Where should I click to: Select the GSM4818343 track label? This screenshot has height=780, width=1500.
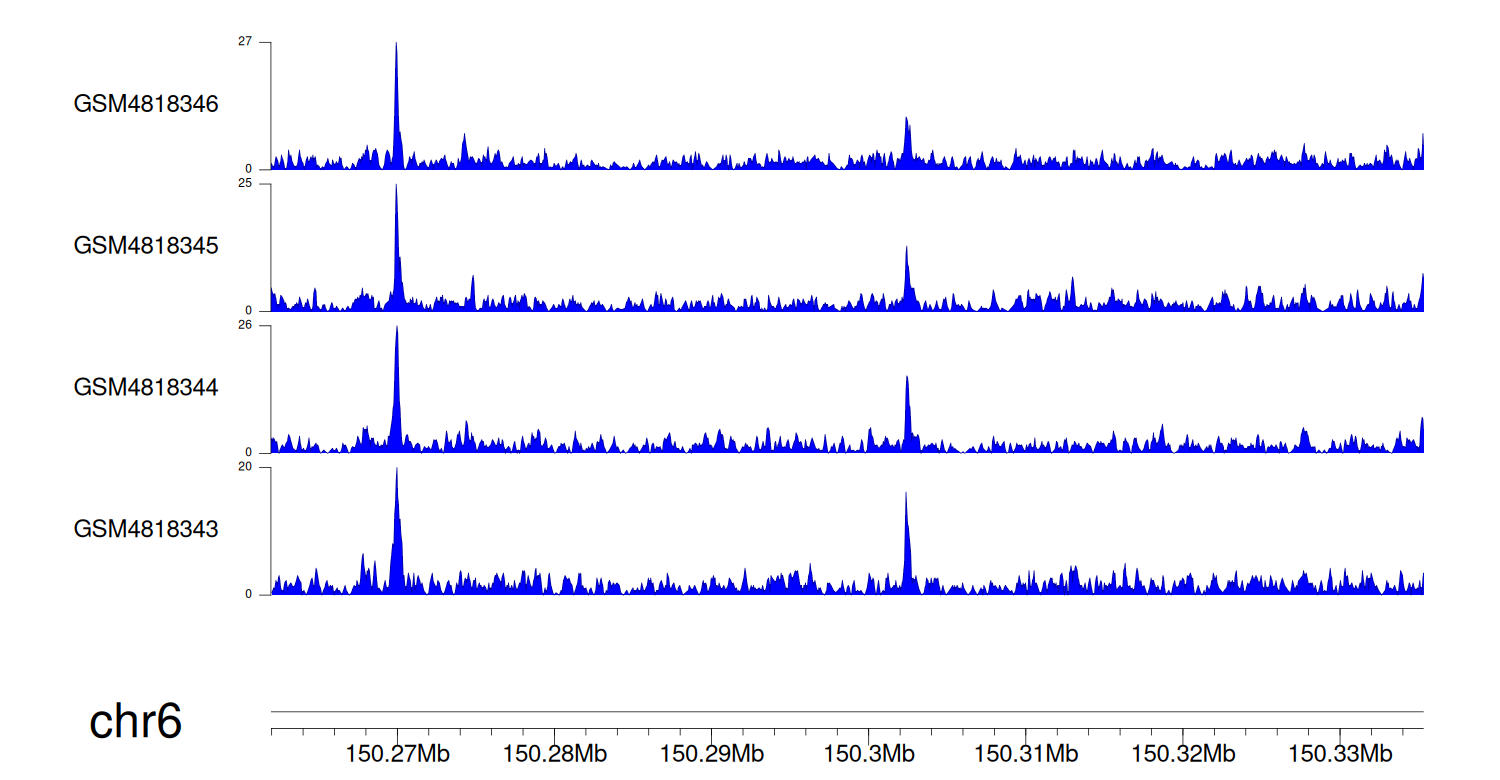pyautogui.click(x=146, y=529)
